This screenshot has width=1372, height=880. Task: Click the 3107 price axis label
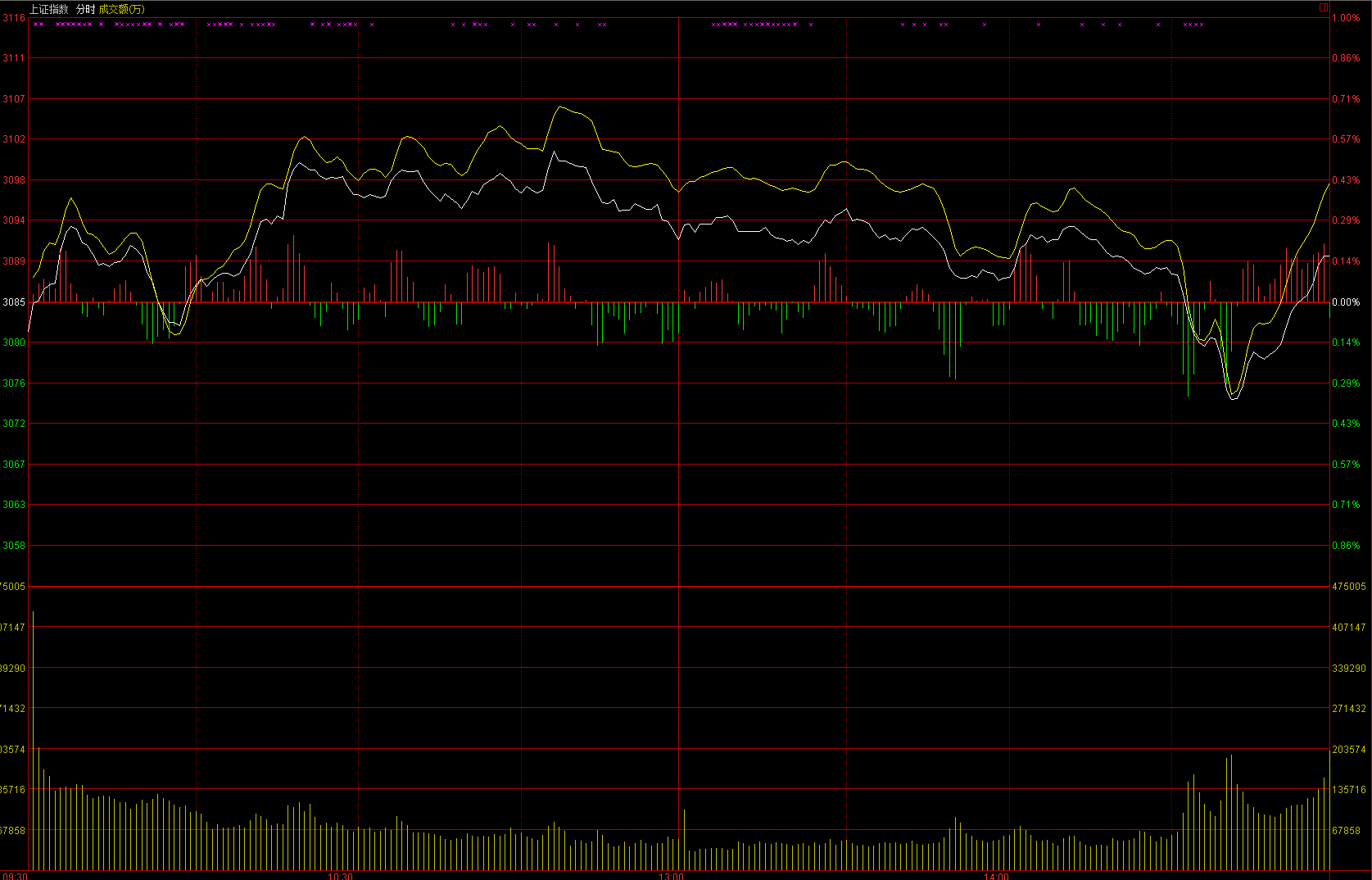[13, 99]
